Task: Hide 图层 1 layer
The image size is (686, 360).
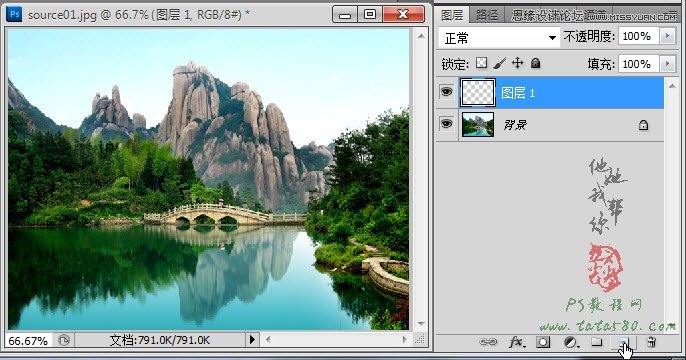Action: (446, 92)
